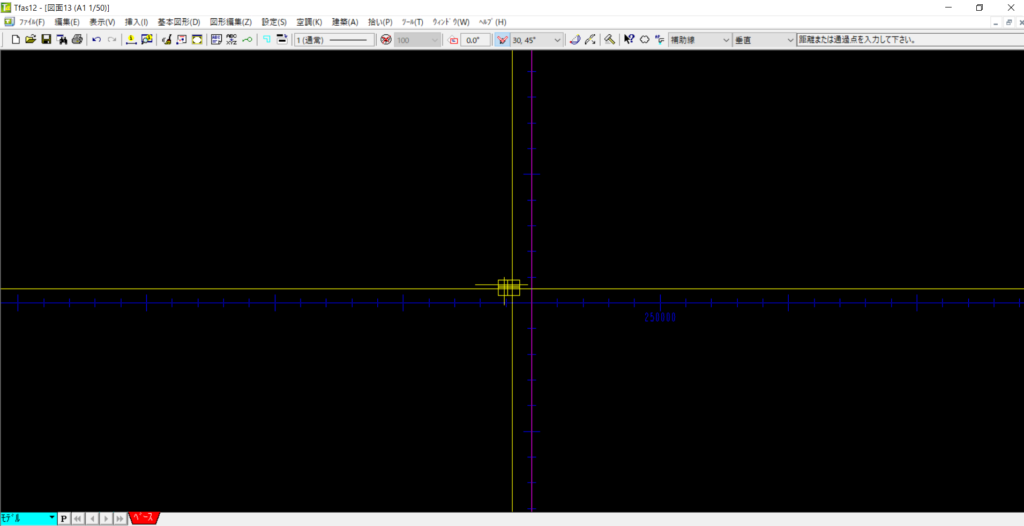
Task: Click the next sheet arrow button
Action: 106,518
